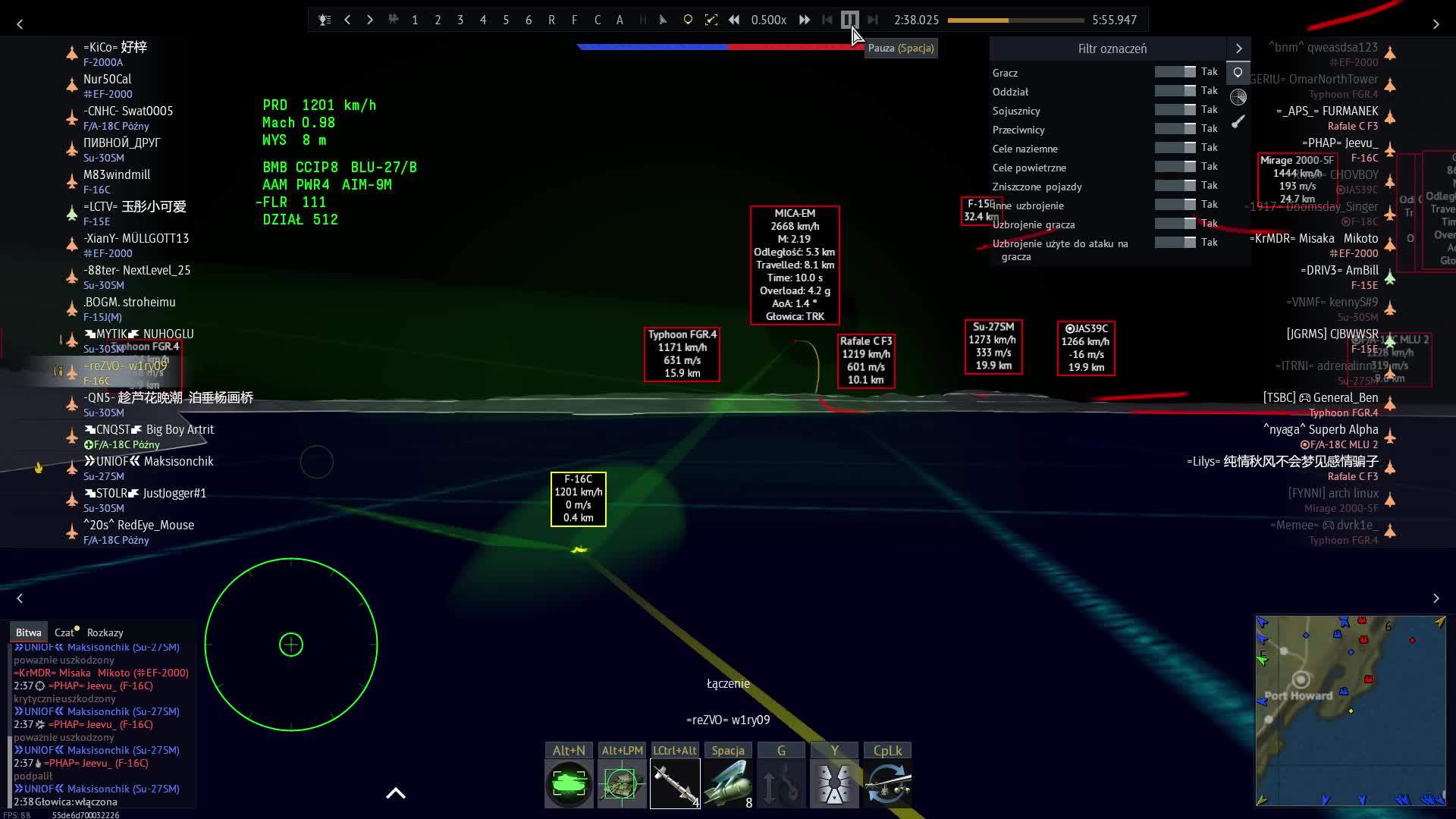Click the arrow below the right team list
The width and height of the screenshot is (1456, 819).
(x=1436, y=598)
